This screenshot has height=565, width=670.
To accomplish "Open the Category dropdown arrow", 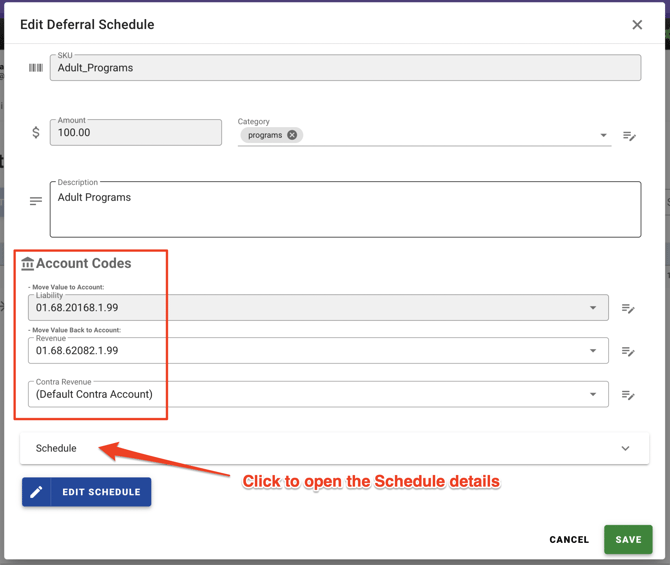I will 603,136.
